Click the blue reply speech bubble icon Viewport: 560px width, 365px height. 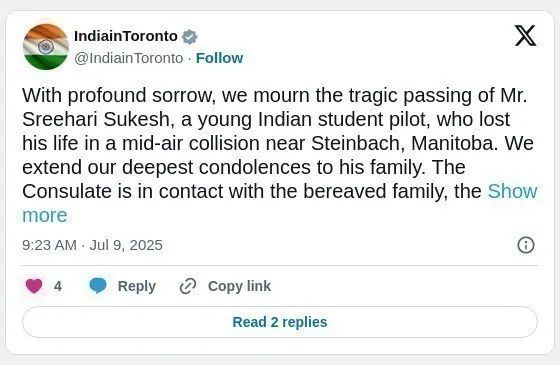98,285
